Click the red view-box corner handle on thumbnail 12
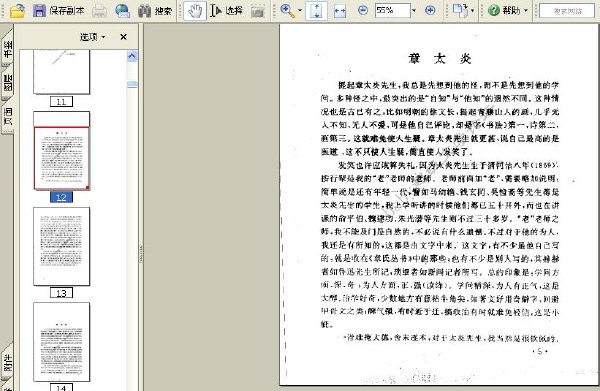This screenshot has height=391, width=600. click(88, 187)
